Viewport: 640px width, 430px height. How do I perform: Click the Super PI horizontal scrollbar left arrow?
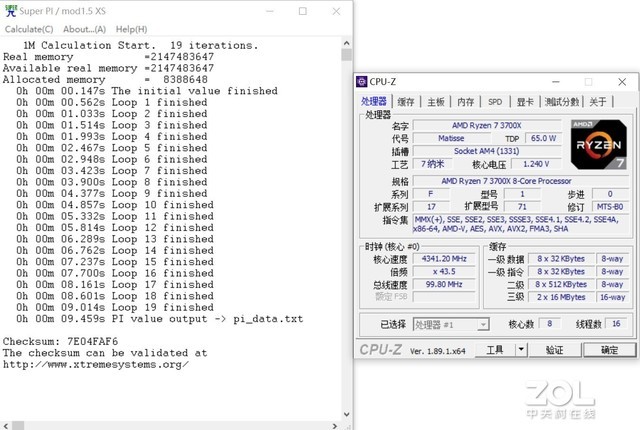[x=6, y=426]
